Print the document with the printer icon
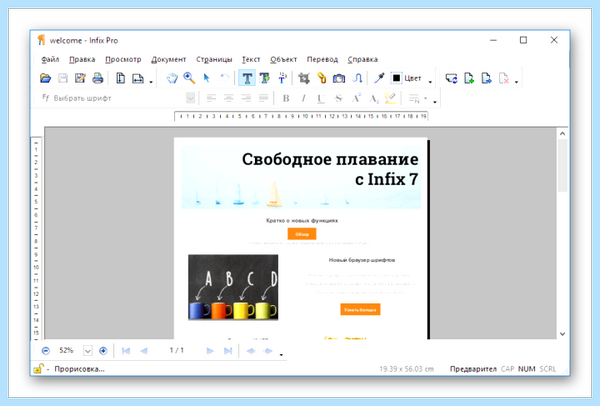Image resolution: width=600 pixels, height=406 pixels. click(x=98, y=78)
